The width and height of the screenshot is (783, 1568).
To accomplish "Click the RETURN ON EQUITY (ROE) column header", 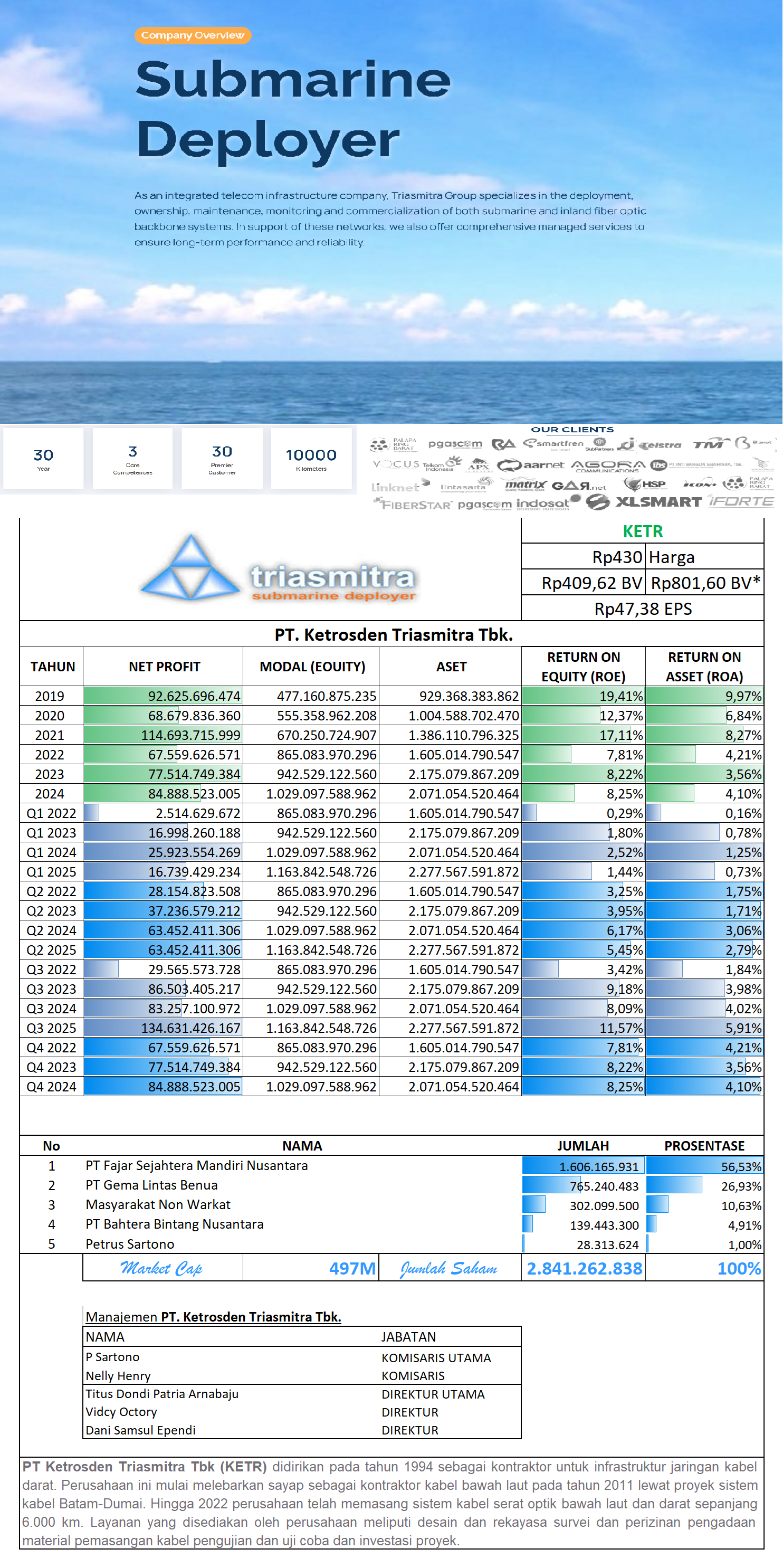I will tap(583, 667).
